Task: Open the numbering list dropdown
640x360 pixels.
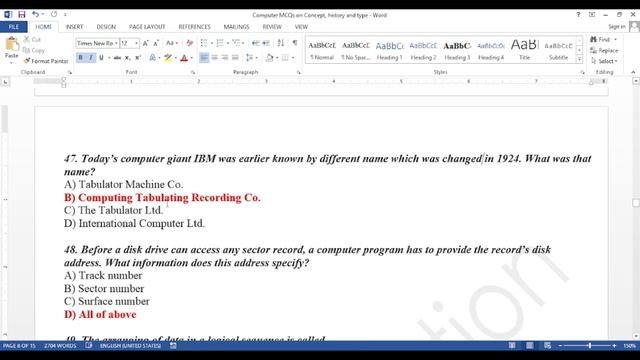Action: [228, 43]
